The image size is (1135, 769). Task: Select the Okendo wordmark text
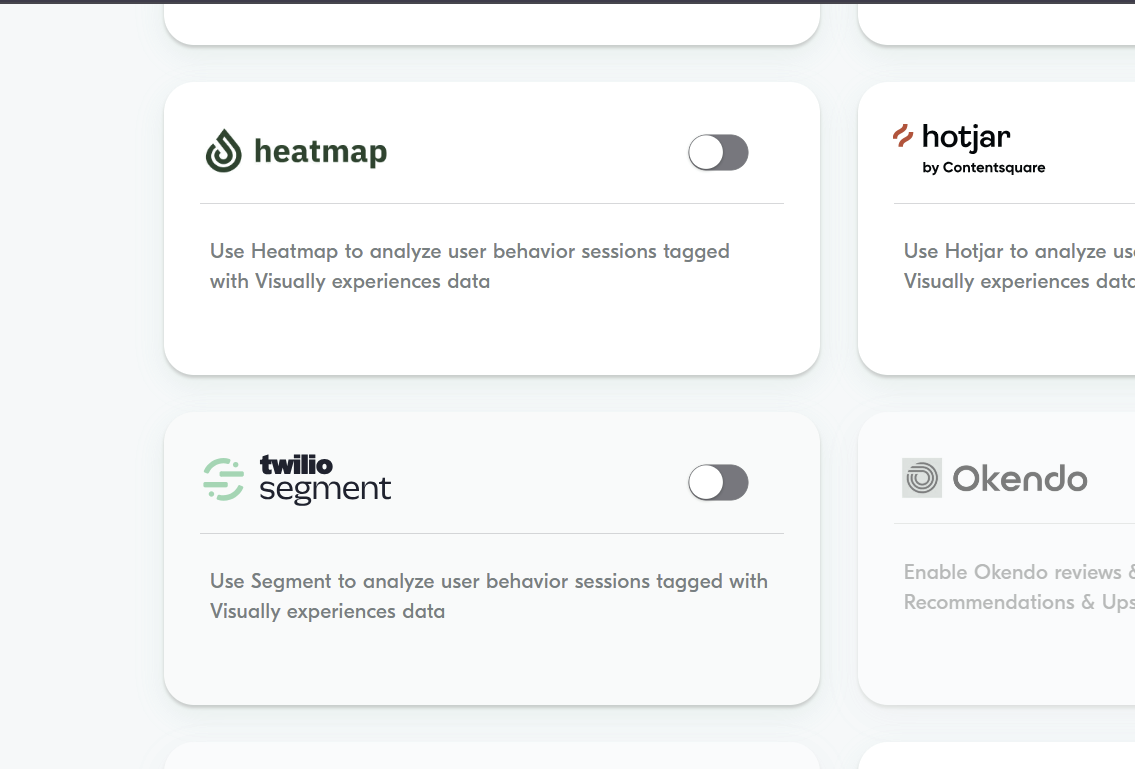pyautogui.click(x=1022, y=478)
